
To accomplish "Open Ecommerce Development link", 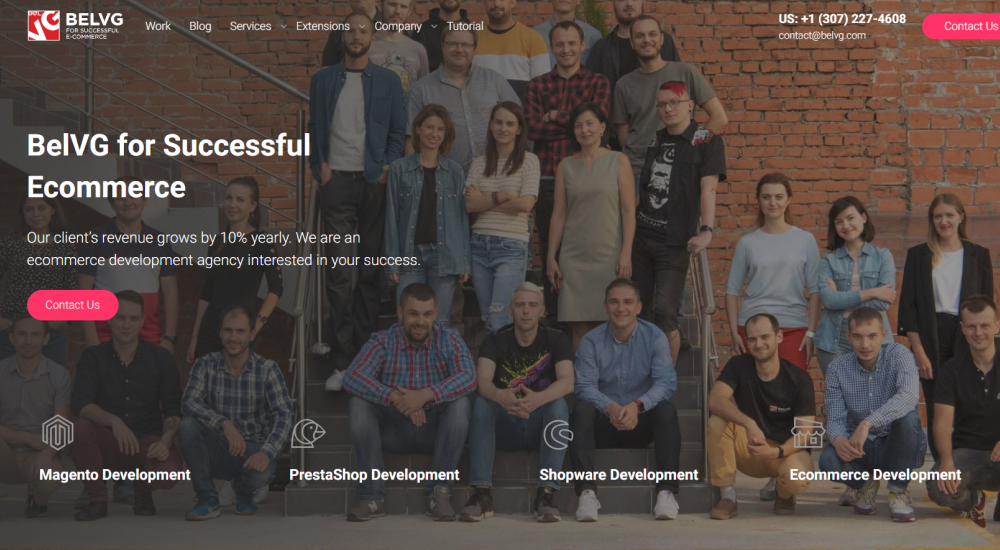I will (875, 475).
